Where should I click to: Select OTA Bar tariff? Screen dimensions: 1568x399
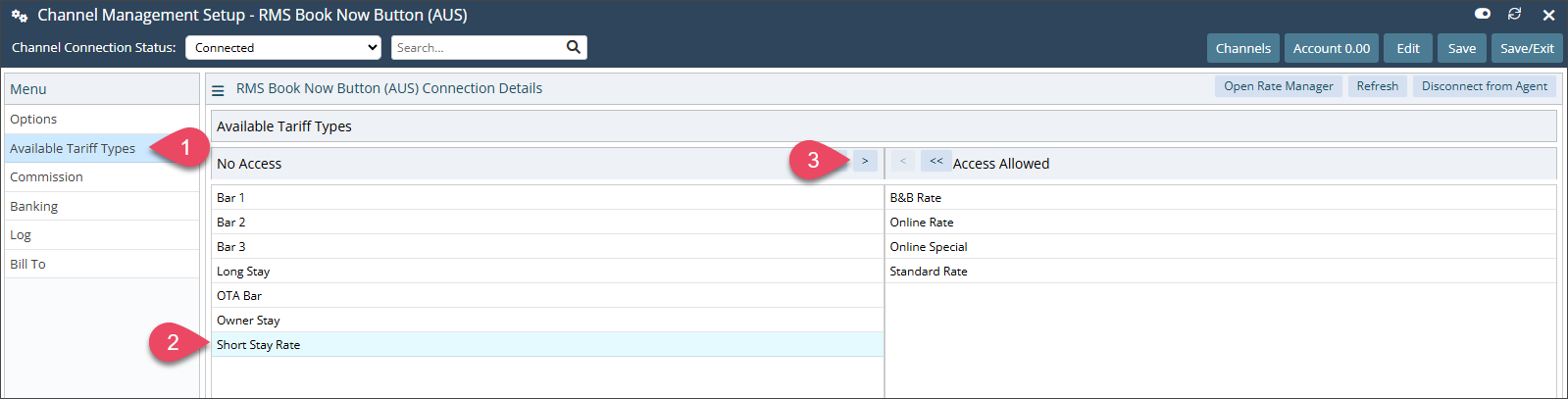click(547, 295)
